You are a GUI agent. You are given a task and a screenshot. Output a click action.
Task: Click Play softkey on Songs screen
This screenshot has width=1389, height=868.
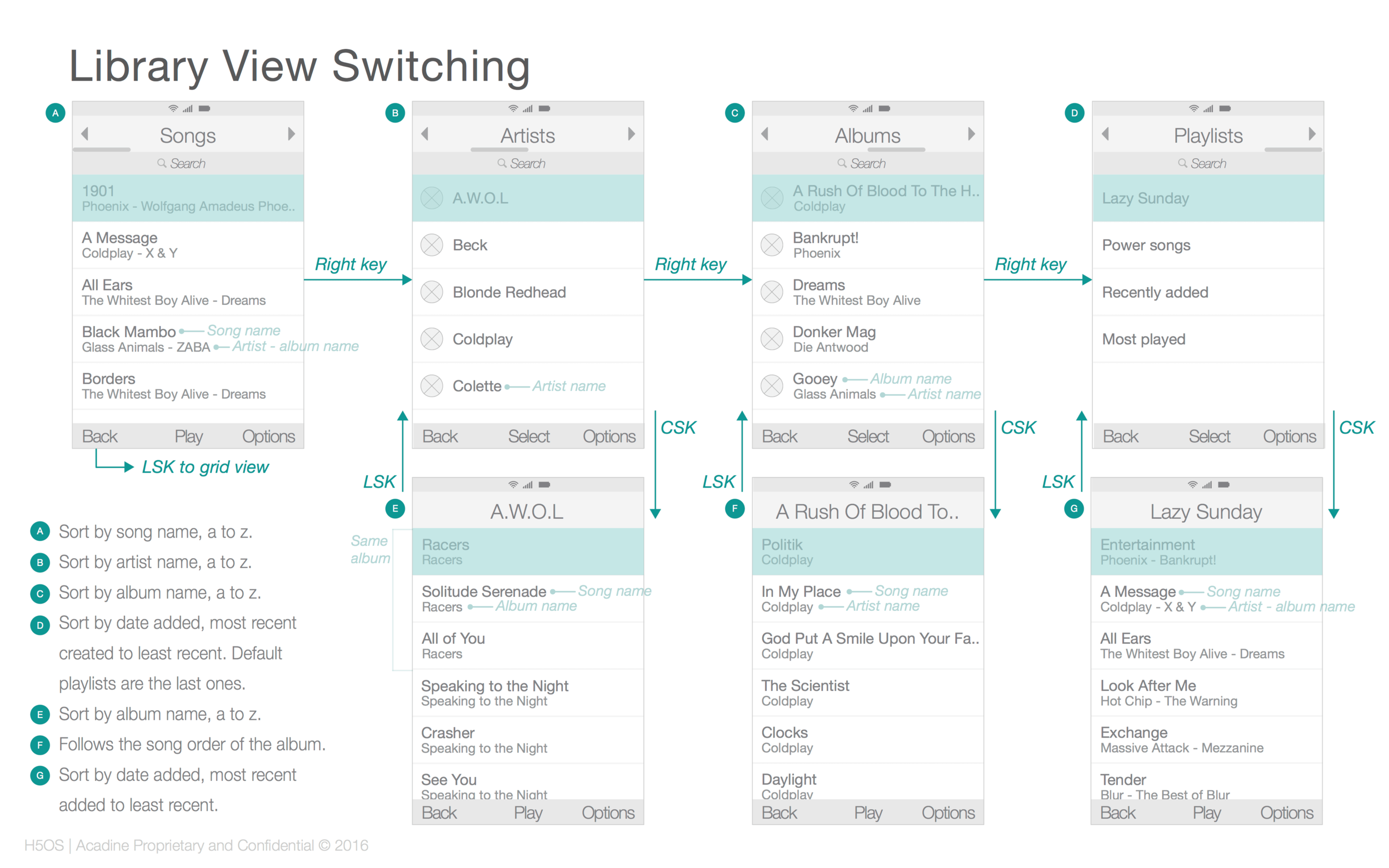[188, 436]
